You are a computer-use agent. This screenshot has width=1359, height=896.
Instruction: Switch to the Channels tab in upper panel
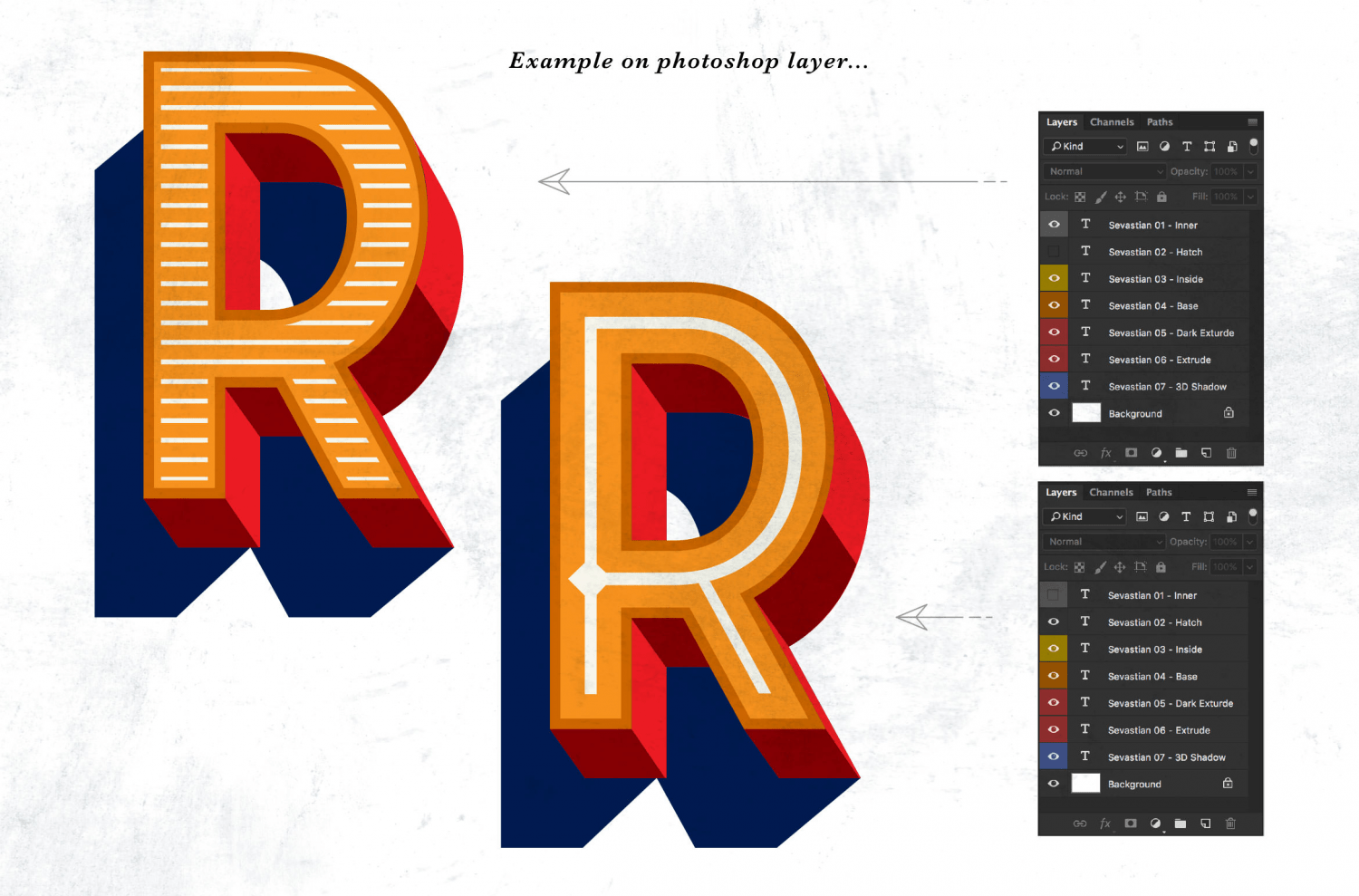coord(1112,122)
